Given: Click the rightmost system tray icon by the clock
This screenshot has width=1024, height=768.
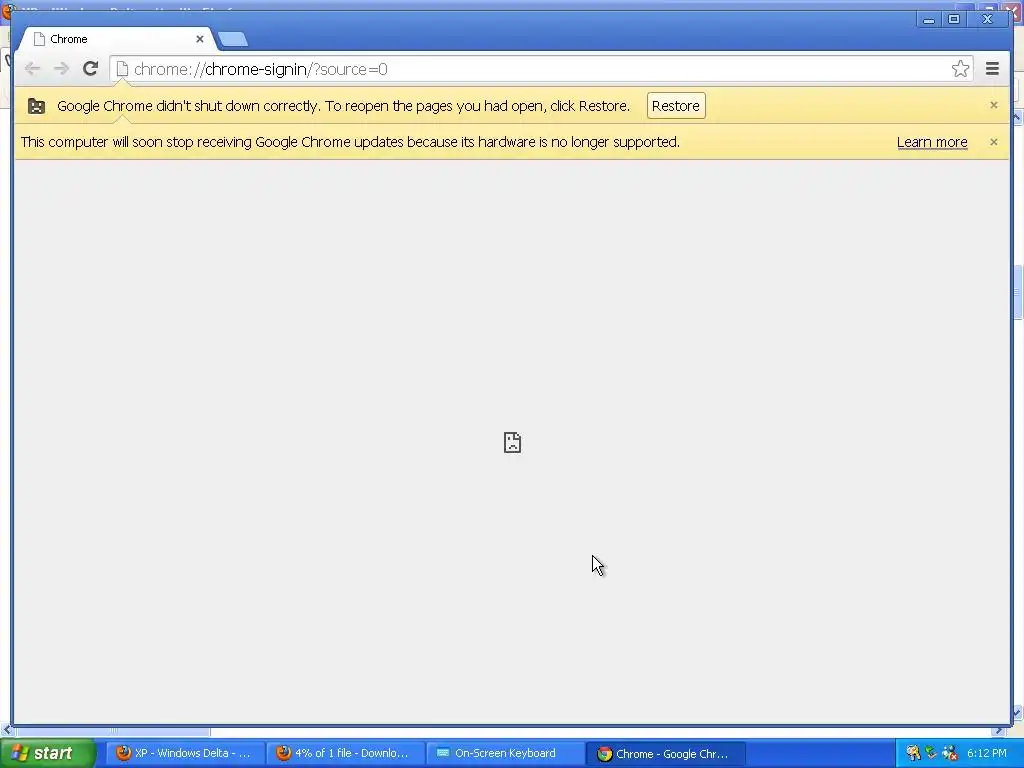Looking at the screenshot, I should (951, 753).
